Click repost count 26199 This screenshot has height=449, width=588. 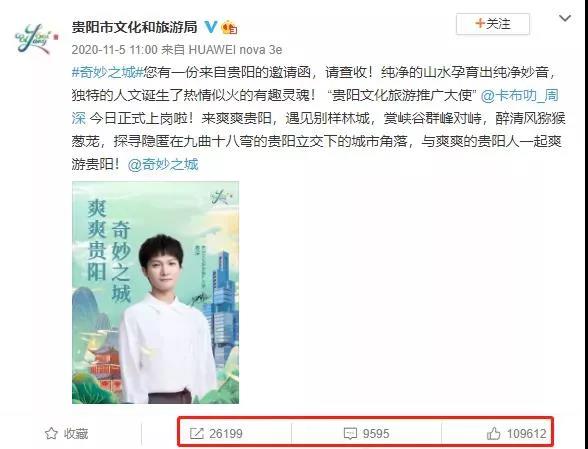click(x=226, y=434)
